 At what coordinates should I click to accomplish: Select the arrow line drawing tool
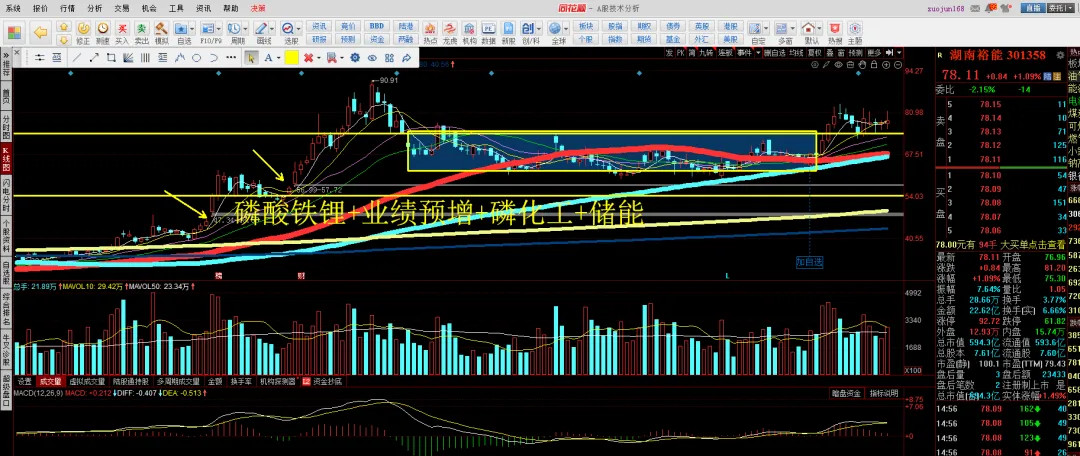click(x=94, y=58)
